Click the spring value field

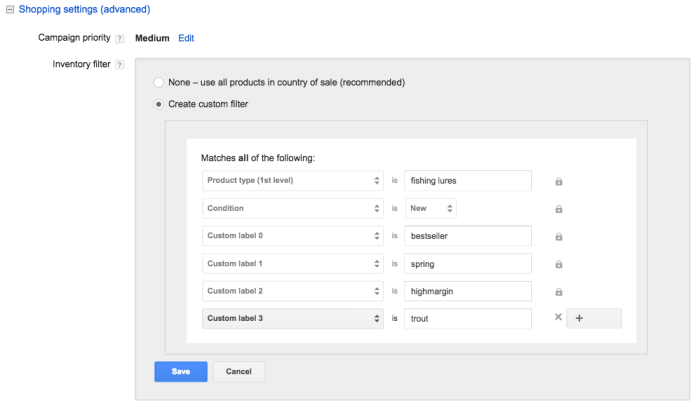[468, 263]
